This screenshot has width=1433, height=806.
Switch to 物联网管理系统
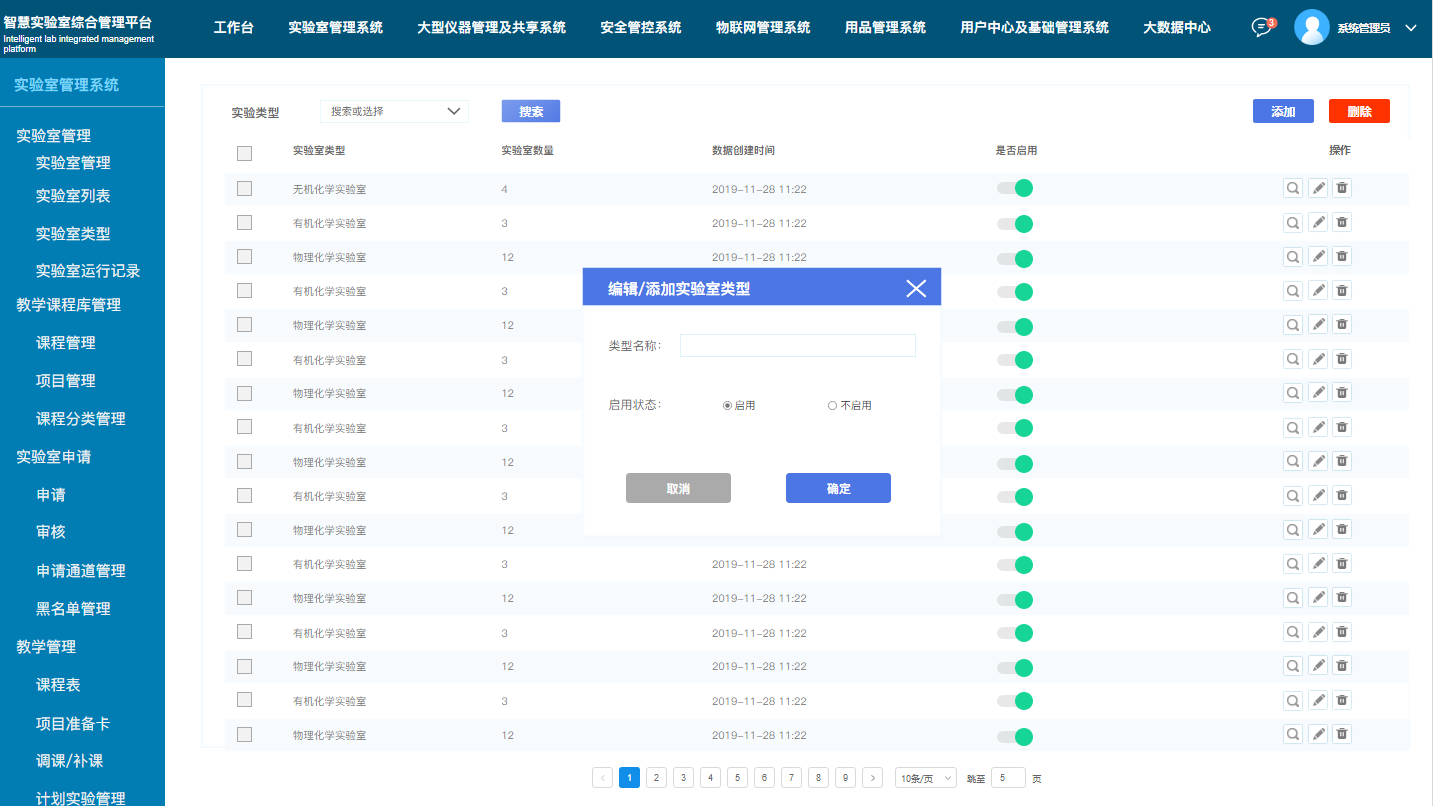[x=763, y=28]
